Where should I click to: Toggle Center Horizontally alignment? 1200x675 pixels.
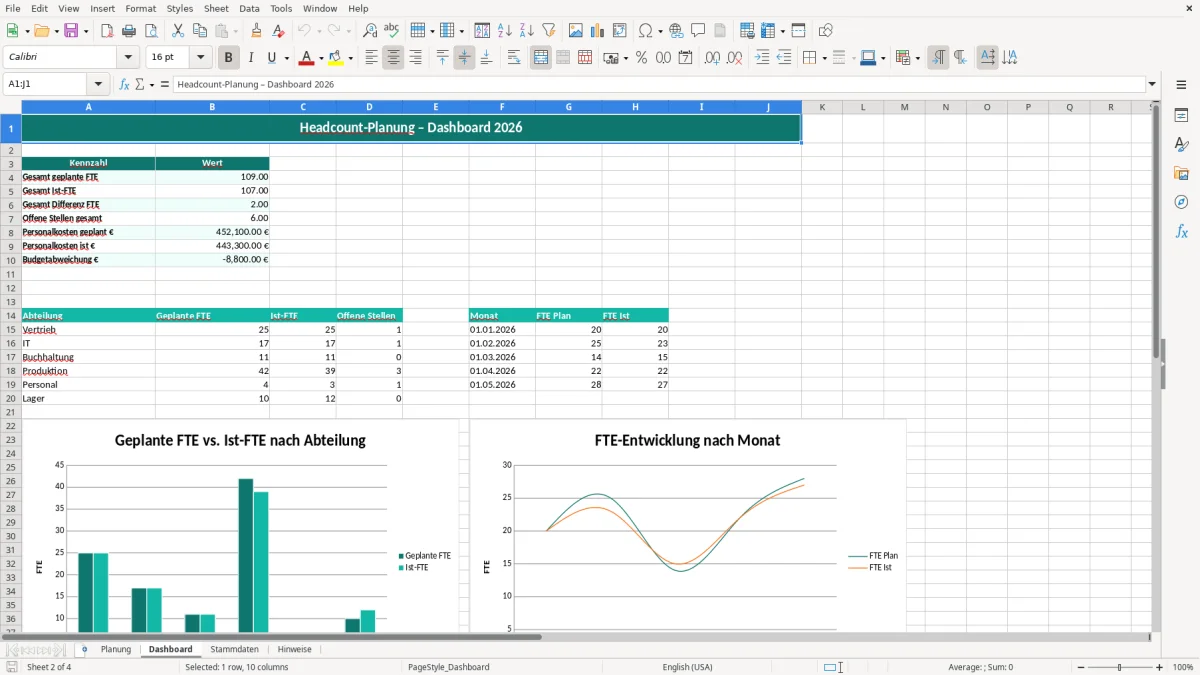(x=393, y=58)
